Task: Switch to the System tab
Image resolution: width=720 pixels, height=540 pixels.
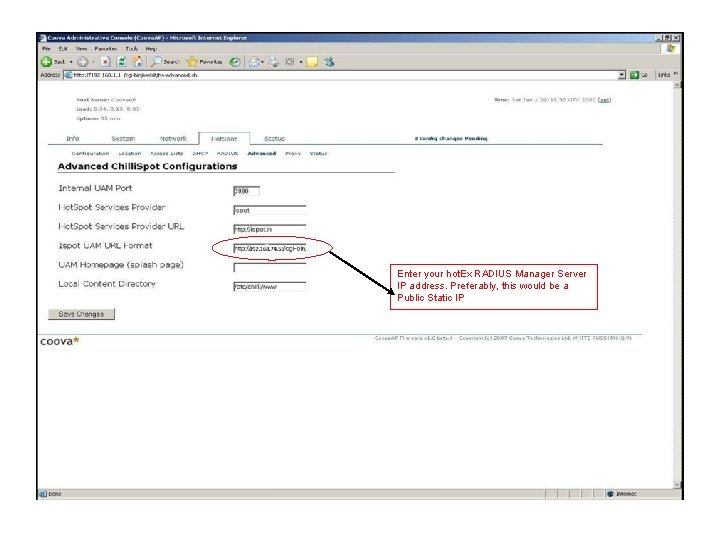Action: pos(123,138)
